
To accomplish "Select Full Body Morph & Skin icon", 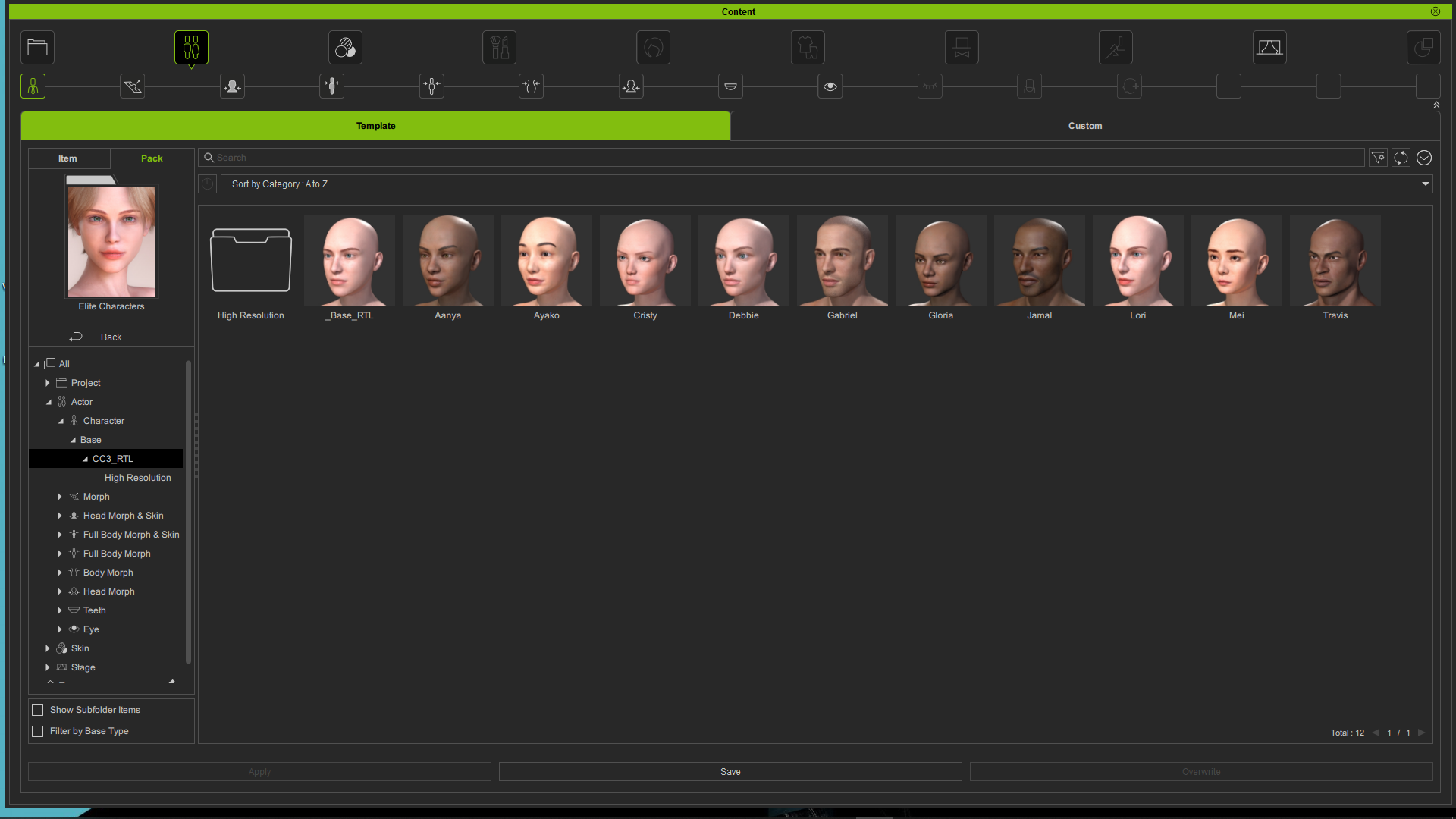I will pos(332,86).
